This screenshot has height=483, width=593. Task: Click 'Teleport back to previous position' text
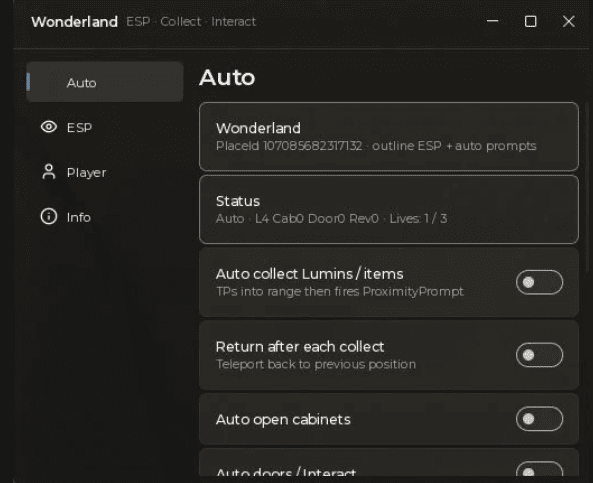316,364
